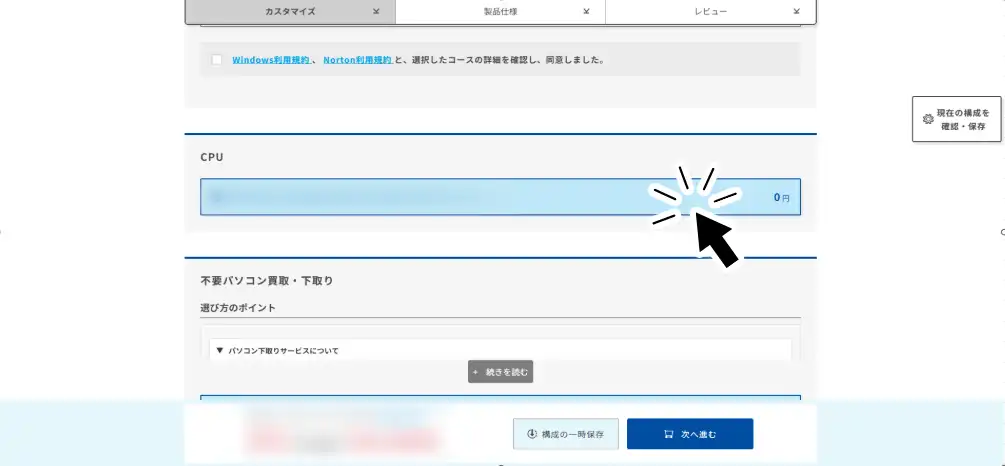The width and height of the screenshot is (1005, 466).
Task: Expand パソコン下取りサービスについて section
Action: (500, 351)
